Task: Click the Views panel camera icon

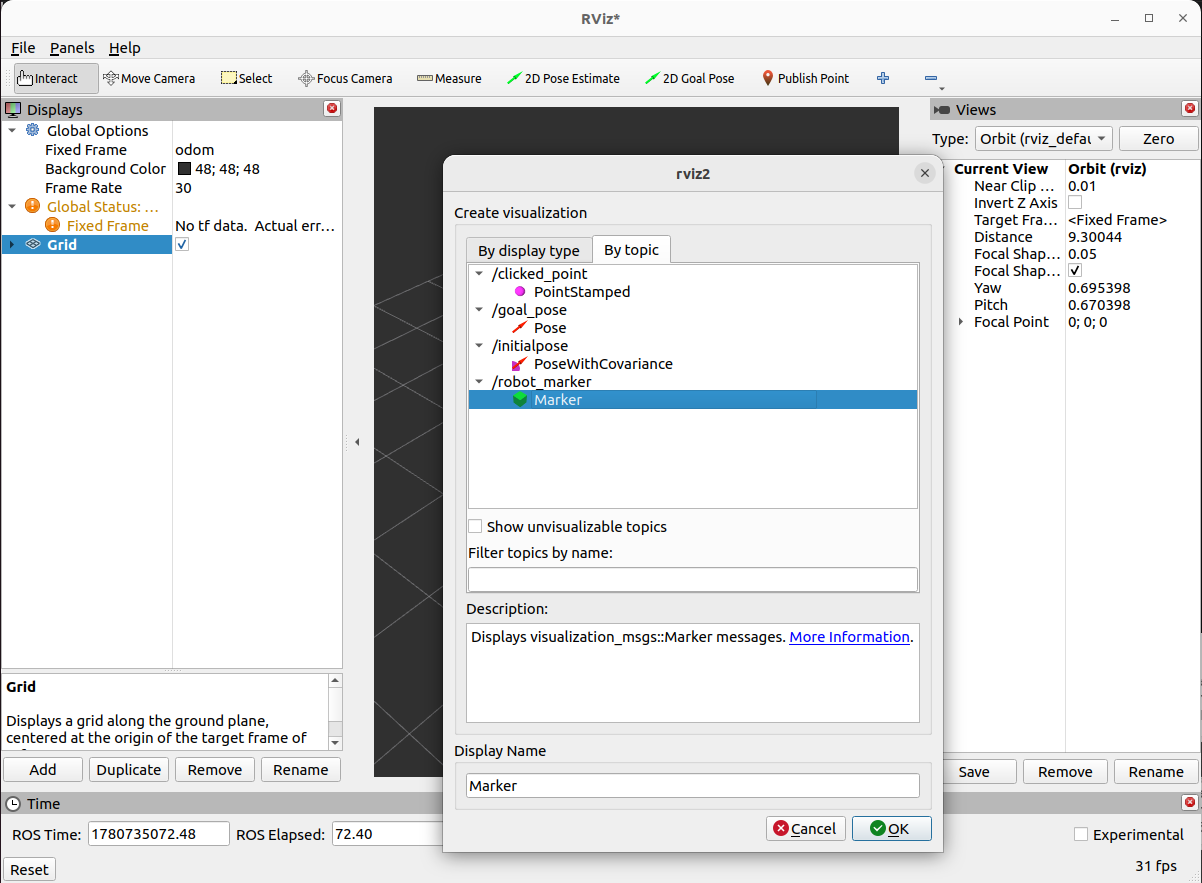Action: pyautogui.click(x=941, y=110)
